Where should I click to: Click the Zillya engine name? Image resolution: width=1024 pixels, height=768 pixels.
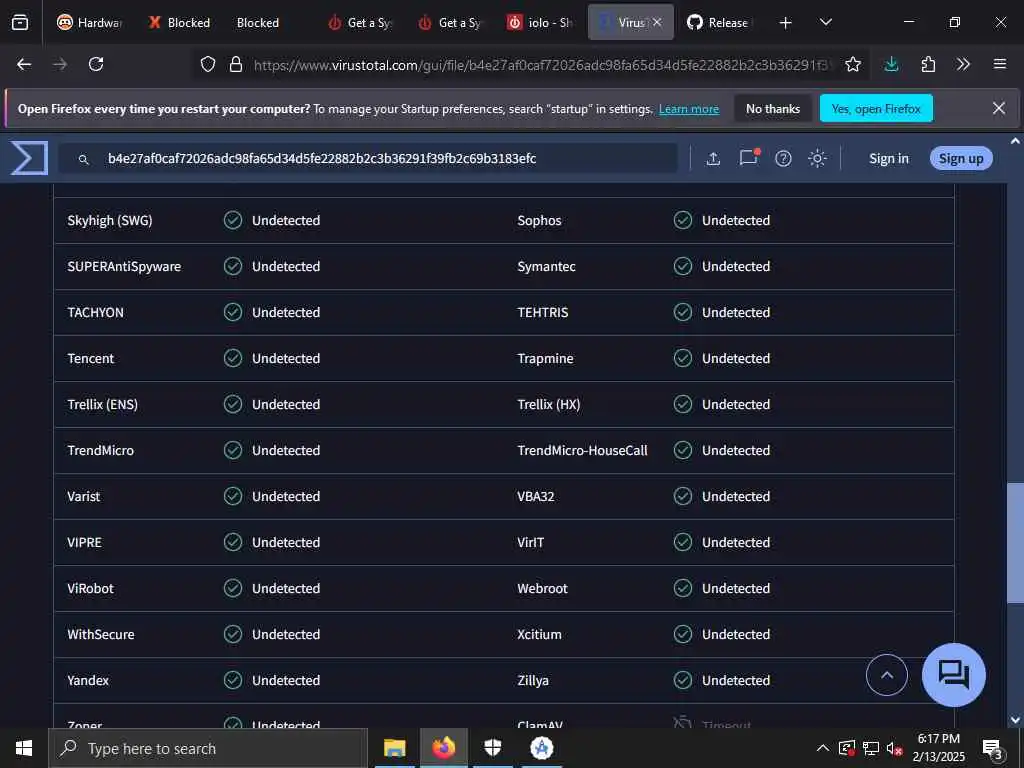coord(533,680)
